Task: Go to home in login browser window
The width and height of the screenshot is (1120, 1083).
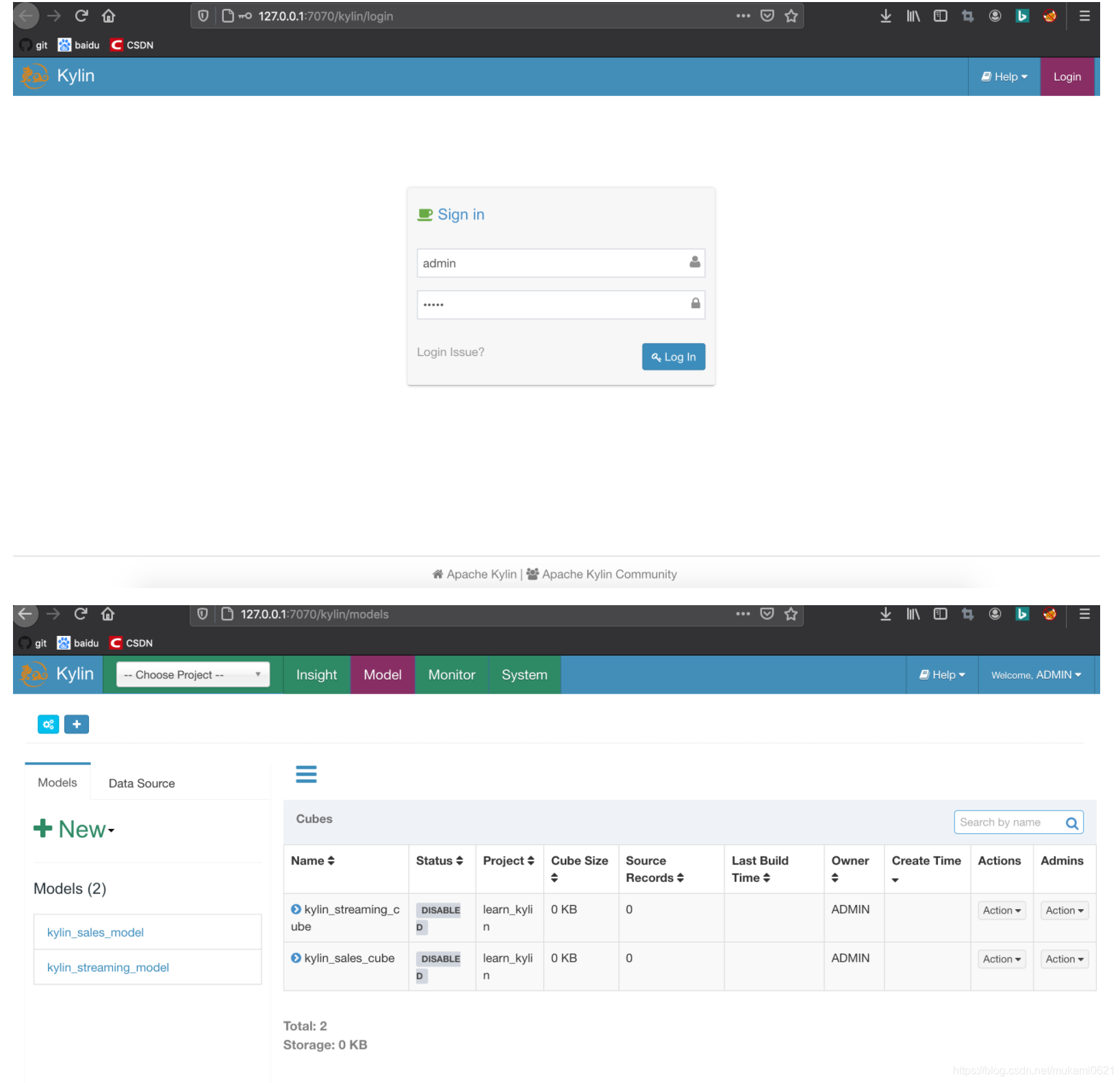Action: pyautogui.click(x=108, y=16)
